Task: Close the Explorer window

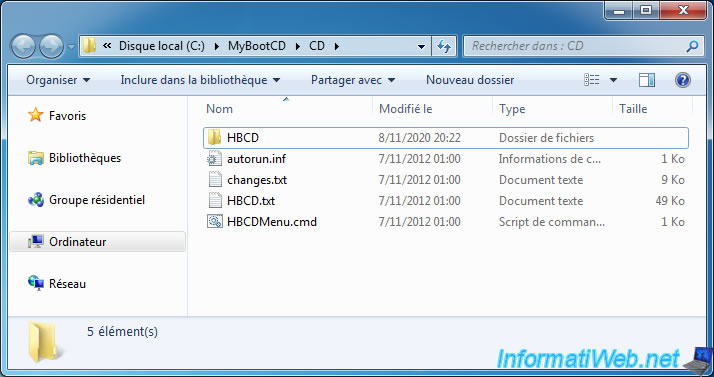Action: coord(683,10)
